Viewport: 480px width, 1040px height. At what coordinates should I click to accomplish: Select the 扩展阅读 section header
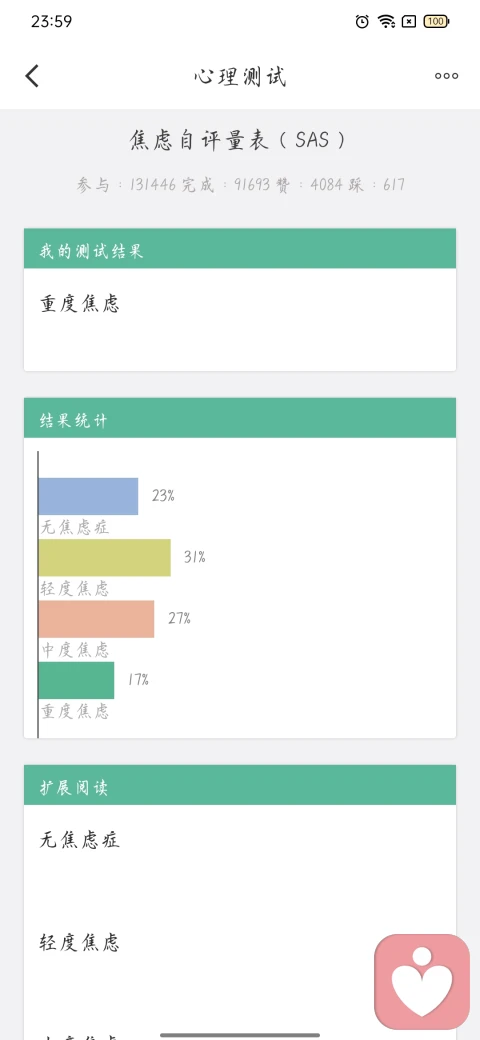point(240,785)
